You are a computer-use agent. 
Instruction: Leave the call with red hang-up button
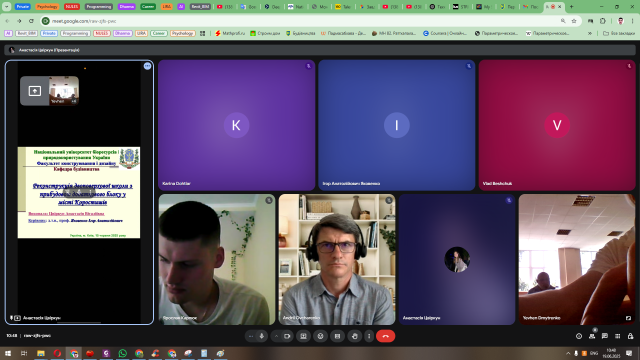(385, 336)
